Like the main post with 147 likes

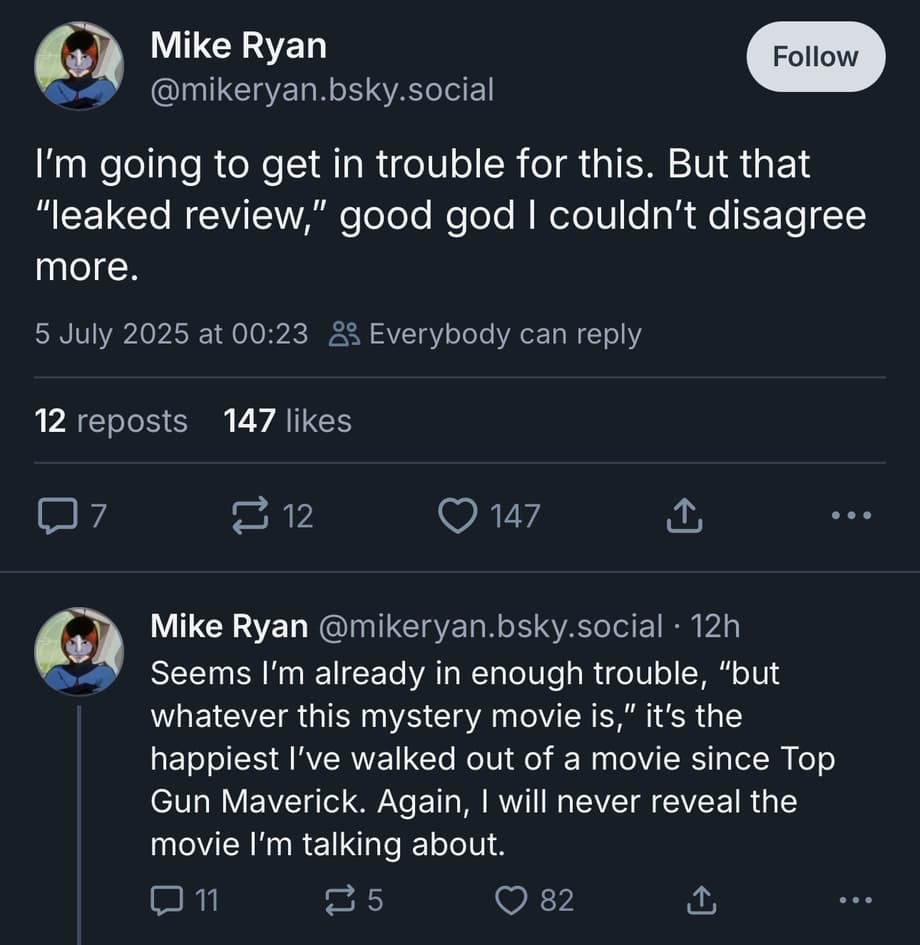pos(458,516)
